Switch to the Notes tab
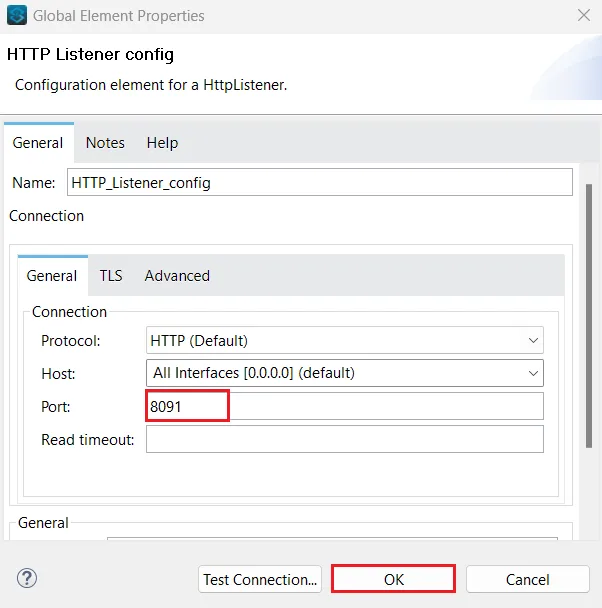This screenshot has width=602, height=608. (x=105, y=143)
